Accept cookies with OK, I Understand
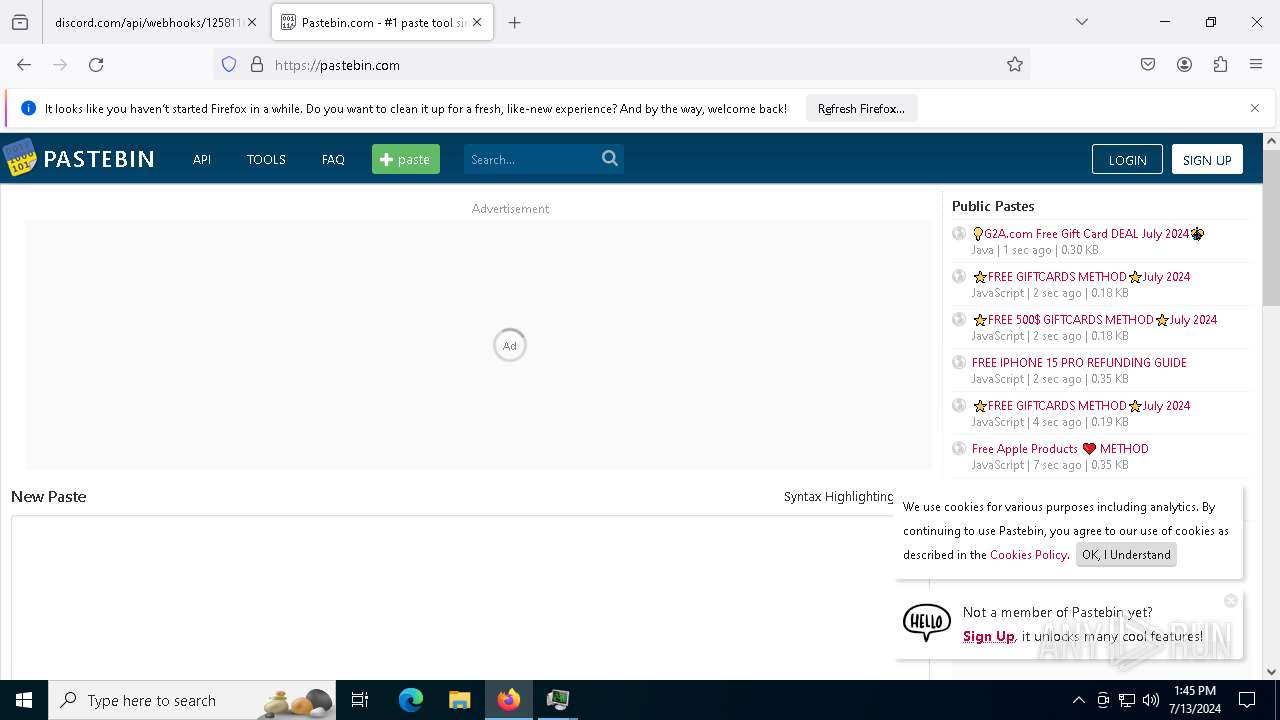The image size is (1280, 720). [1126, 555]
